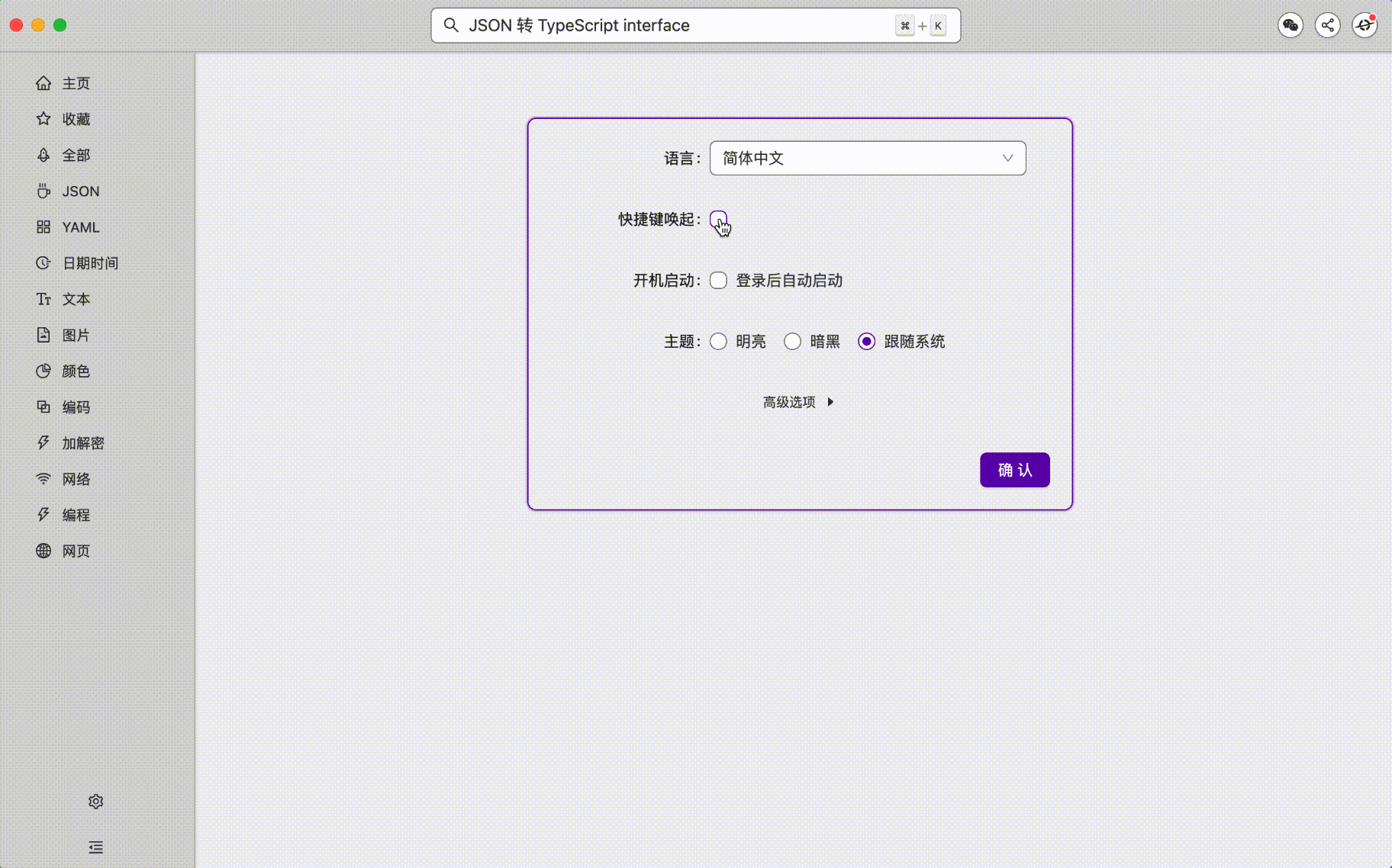The width and height of the screenshot is (1392, 868).
Task: Select the 暗黑 theme radio button
Action: pyautogui.click(x=792, y=341)
